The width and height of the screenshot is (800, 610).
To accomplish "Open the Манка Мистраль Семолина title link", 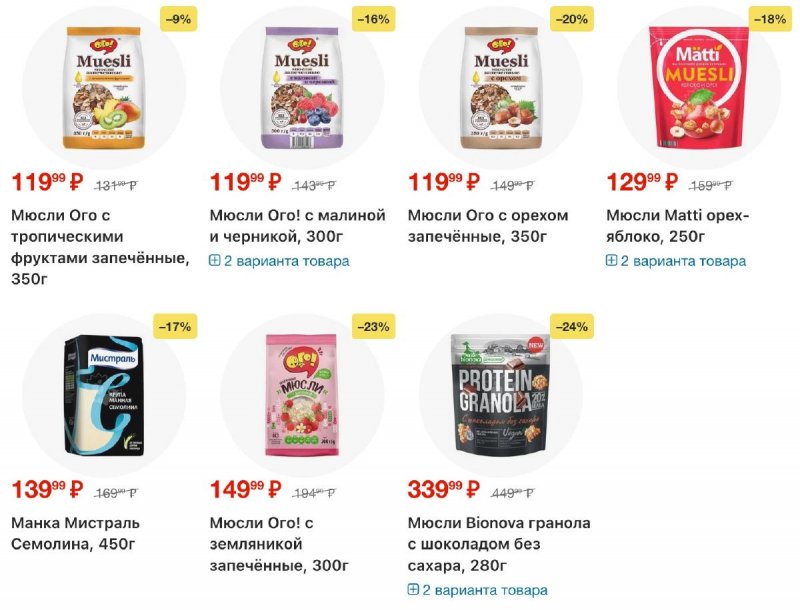I will pos(76,533).
